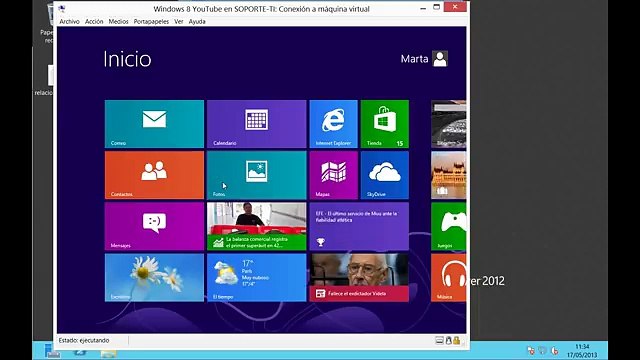Click the Estado: ejecutando status text
640x360 pixels.
(x=84, y=340)
